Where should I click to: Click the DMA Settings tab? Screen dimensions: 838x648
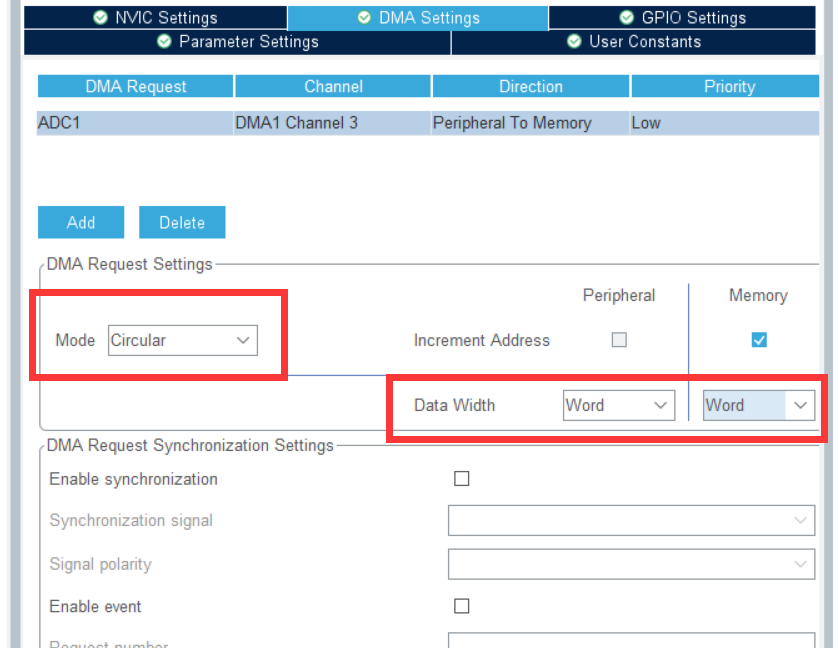tap(418, 18)
